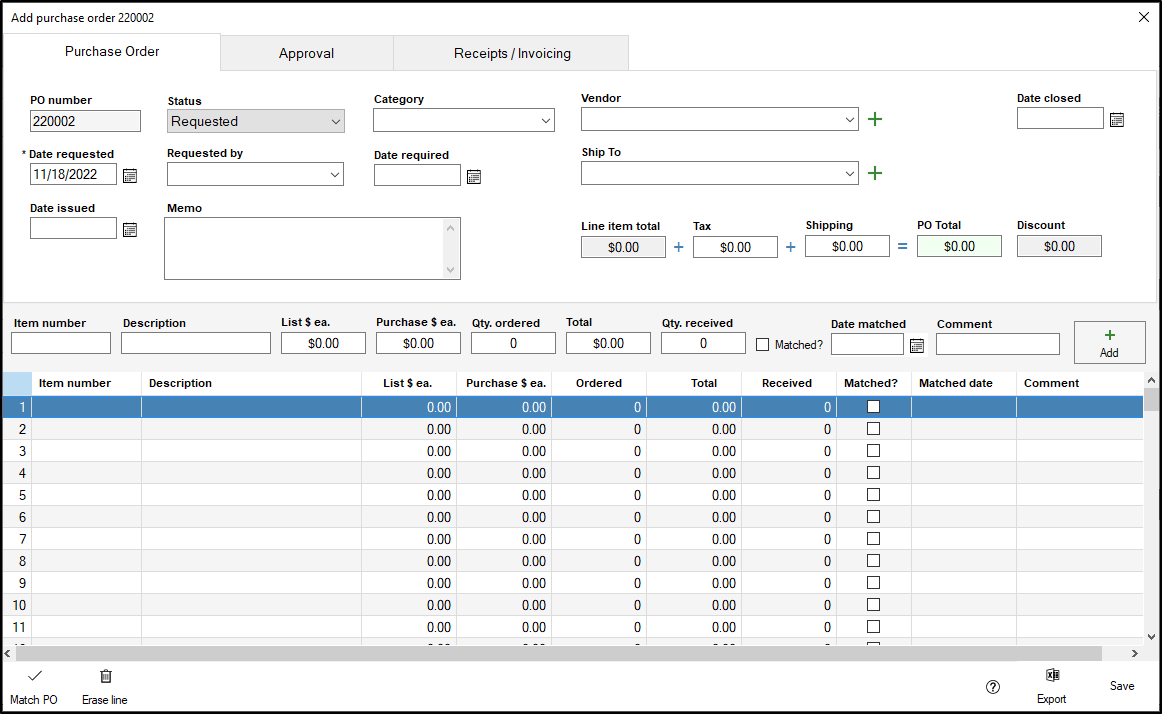The width and height of the screenshot is (1162, 714).
Task: Click the PO number field
Action: [x=85, y=121]
